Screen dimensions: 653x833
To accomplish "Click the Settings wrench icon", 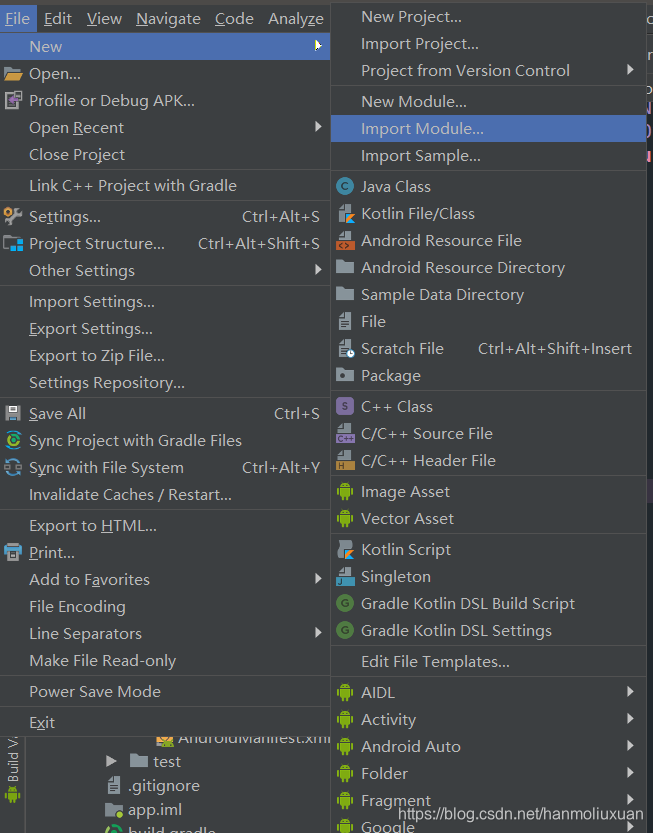I will click(x=13, y=216).
